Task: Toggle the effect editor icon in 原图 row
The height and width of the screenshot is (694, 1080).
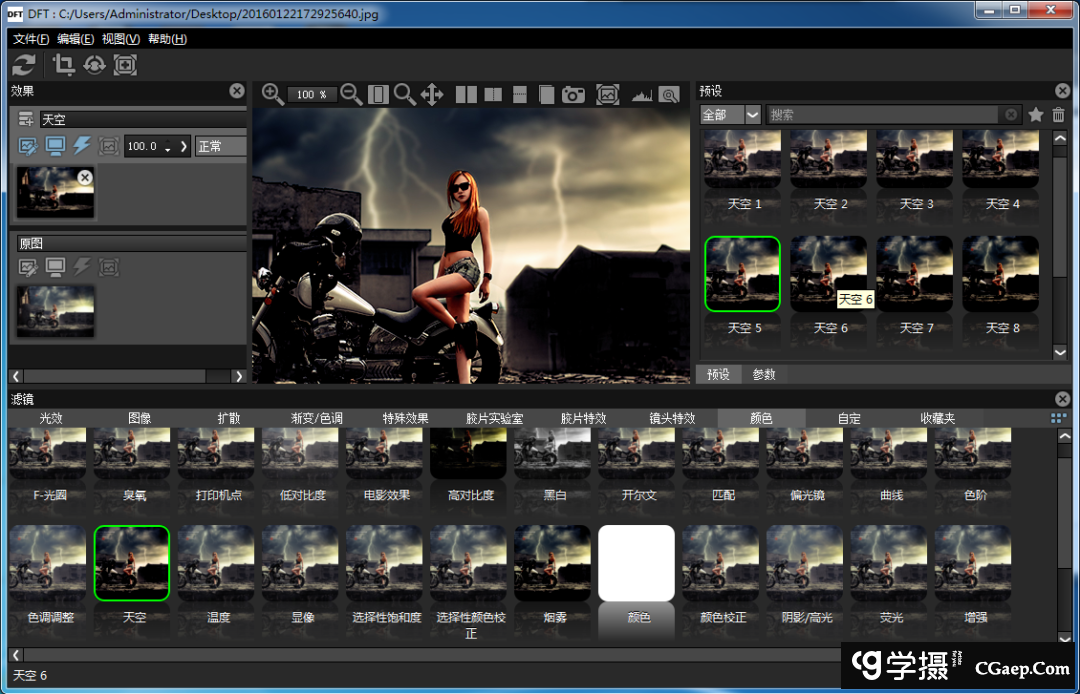Action: click(26, 267)
